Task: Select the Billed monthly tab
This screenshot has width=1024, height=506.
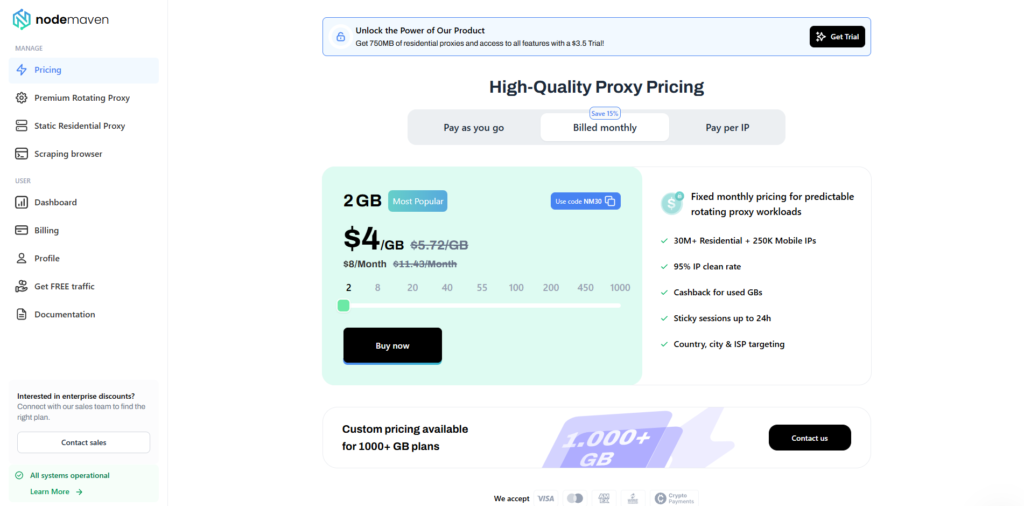Action: tap(604, 128)
